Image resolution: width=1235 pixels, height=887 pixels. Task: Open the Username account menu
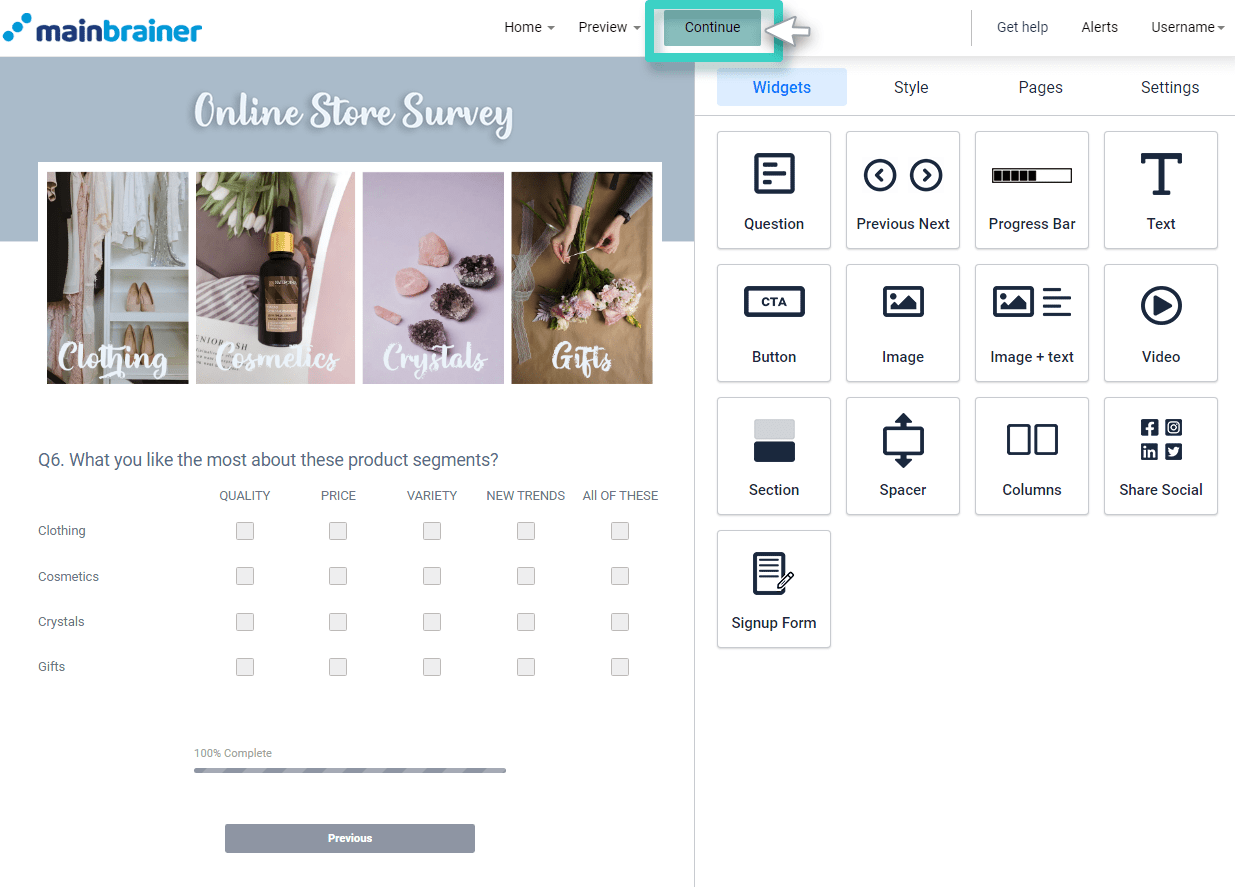(1186, 27)
